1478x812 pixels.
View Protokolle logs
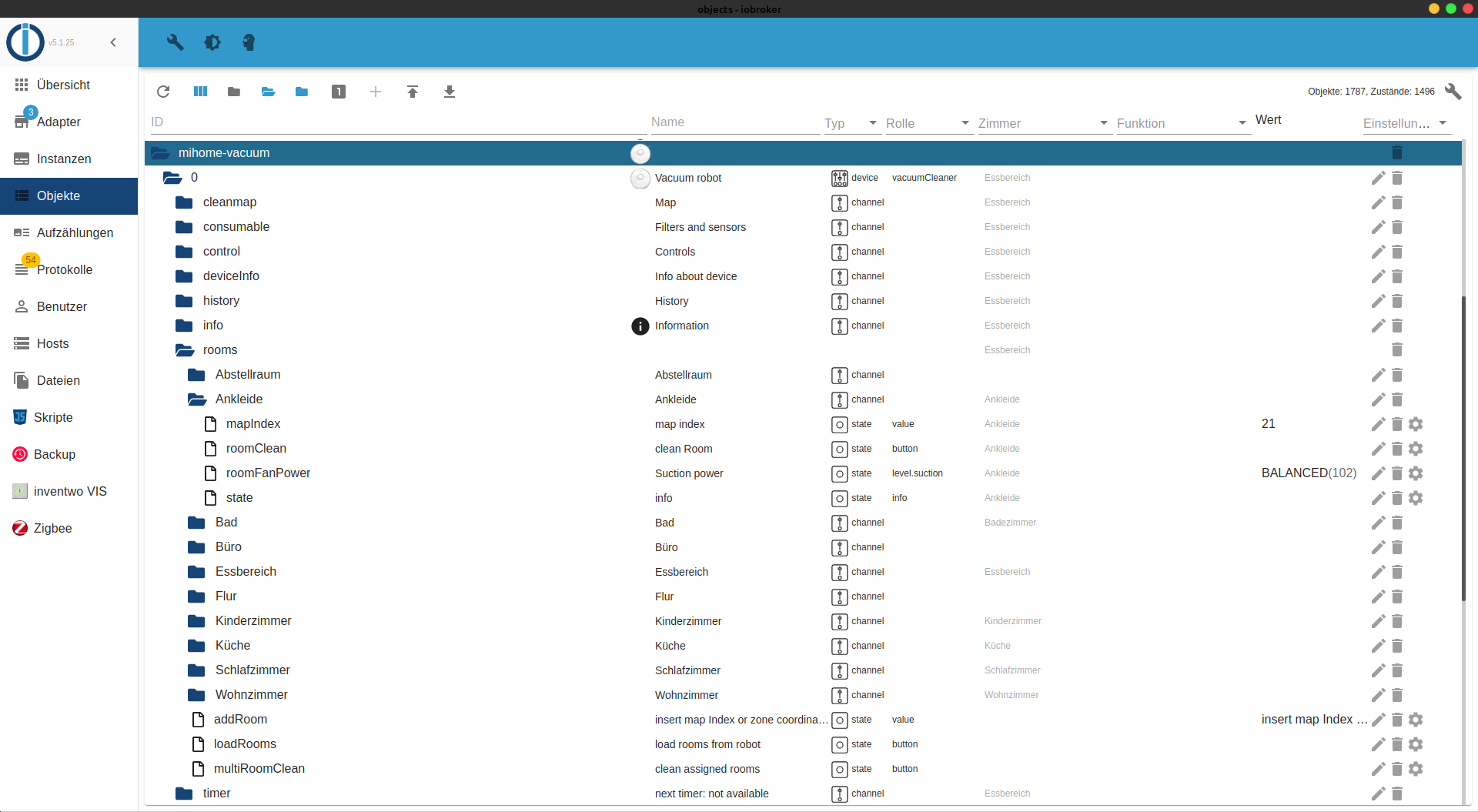pyautogui.click(x=69, y=269)
